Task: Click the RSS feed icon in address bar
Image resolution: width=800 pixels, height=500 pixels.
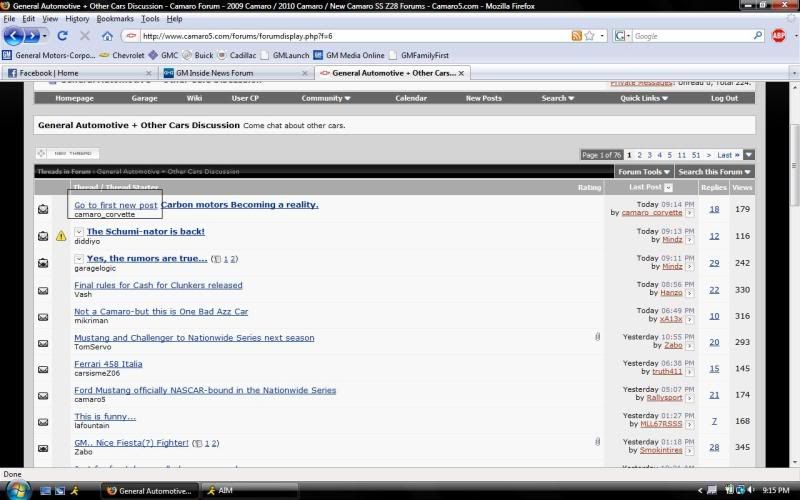Action: pos(577,36)
